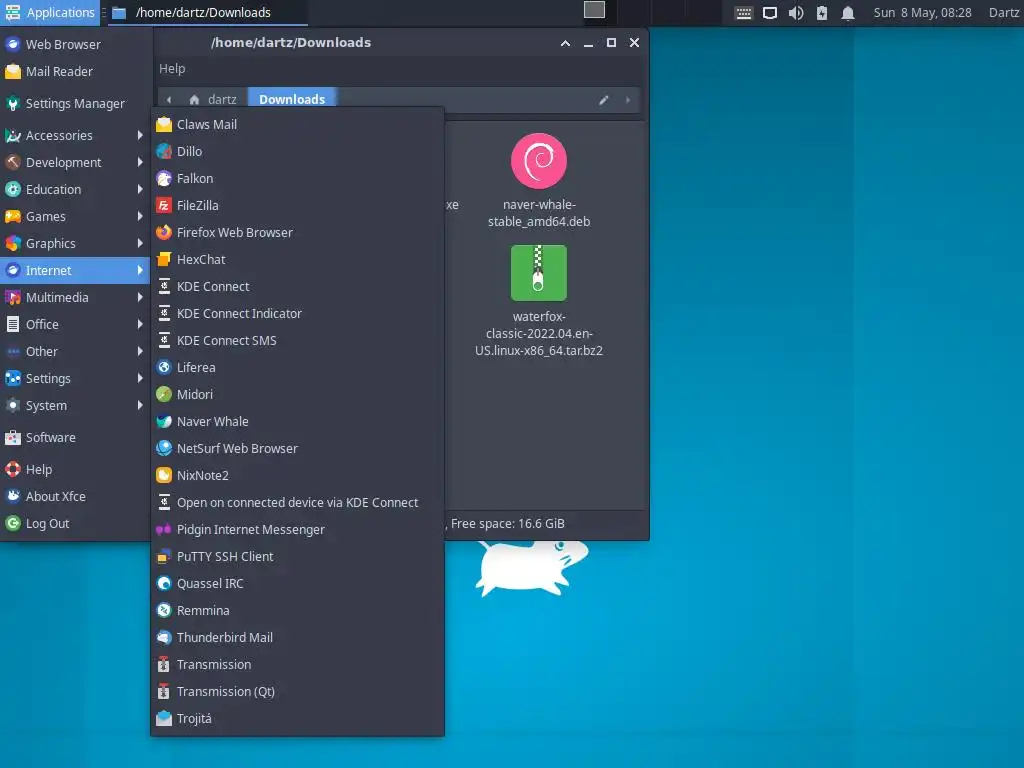Image resolution: width=1024 pixels, height=768 pixels.
Task: Select waterfox-classic tar.bz2 archive icon
Action: coord(539,273)
